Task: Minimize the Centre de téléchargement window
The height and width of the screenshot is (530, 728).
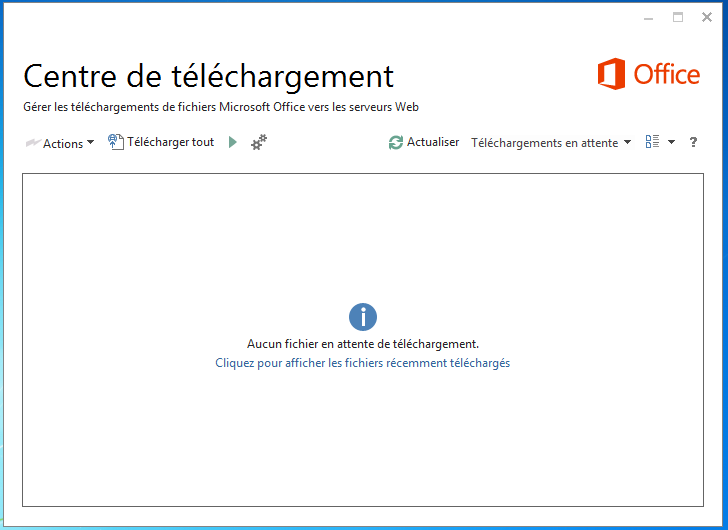Action: coord(648,18)
